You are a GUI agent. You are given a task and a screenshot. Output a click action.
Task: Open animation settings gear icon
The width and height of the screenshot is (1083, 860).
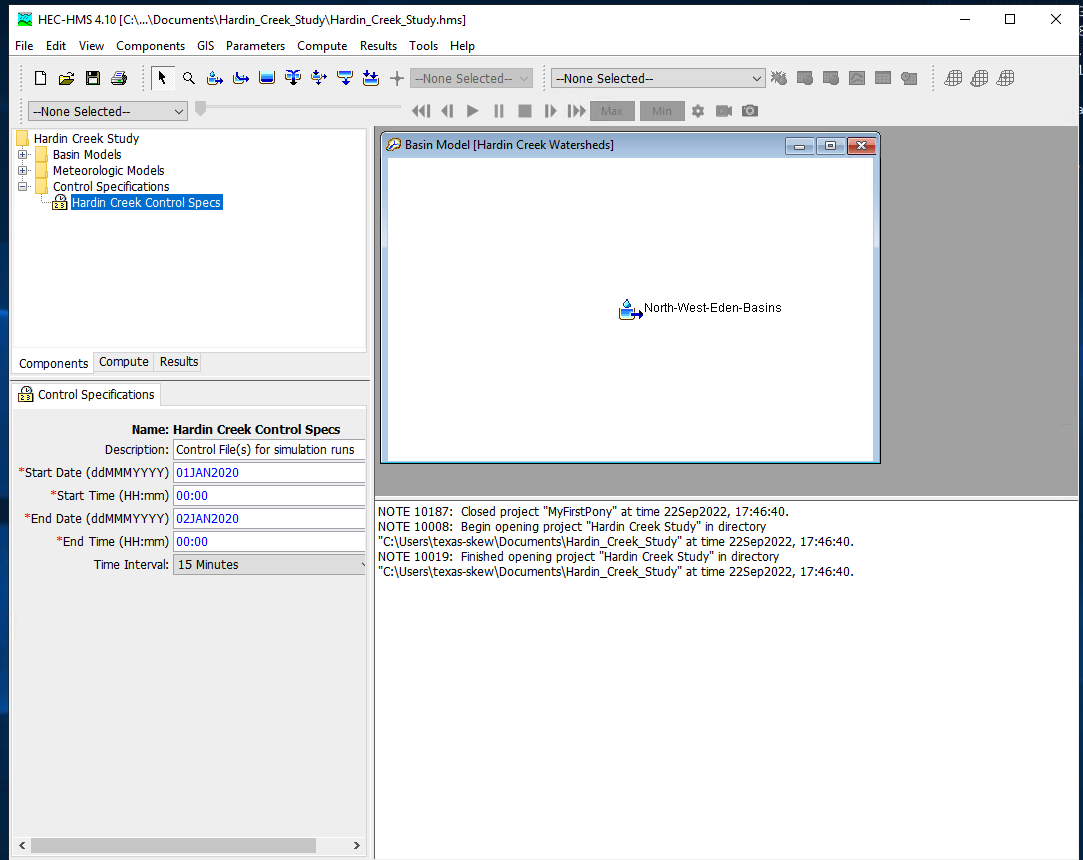pyautogui.click(x=698, y=111)
